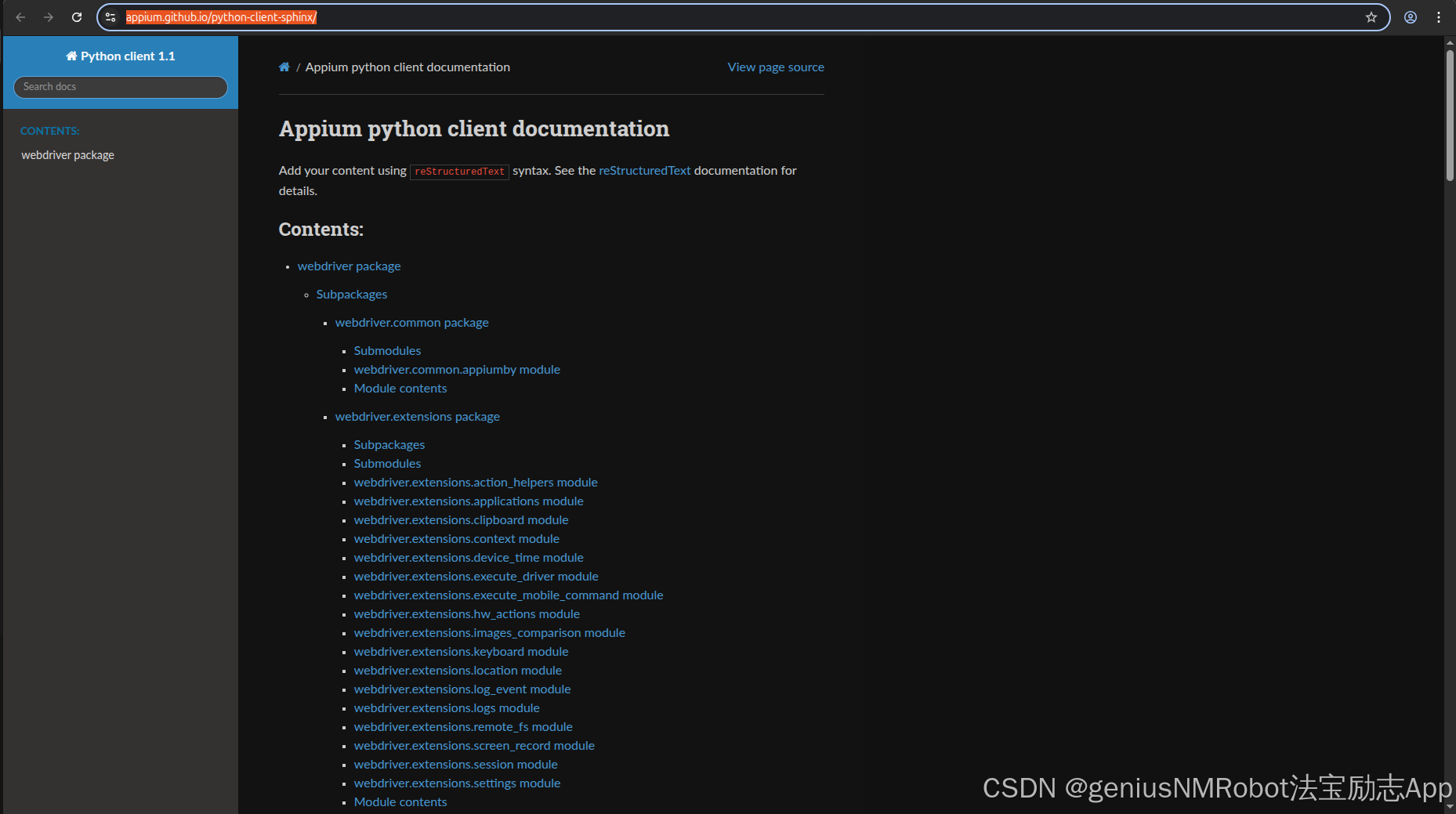Open the browser profile account icon
This screenshot has width=1456, height=814.
[x=1409, y=16]
